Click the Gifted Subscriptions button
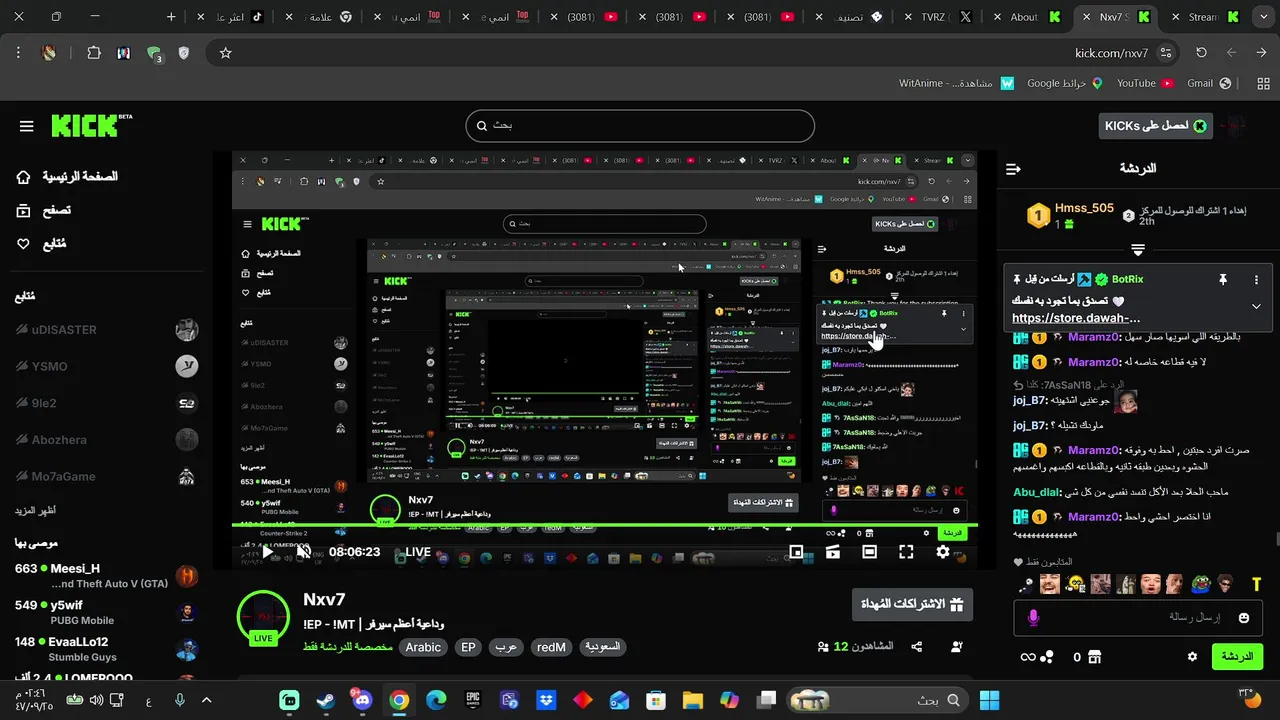Viewport: 1280px width, 720px height. [912, 605]
